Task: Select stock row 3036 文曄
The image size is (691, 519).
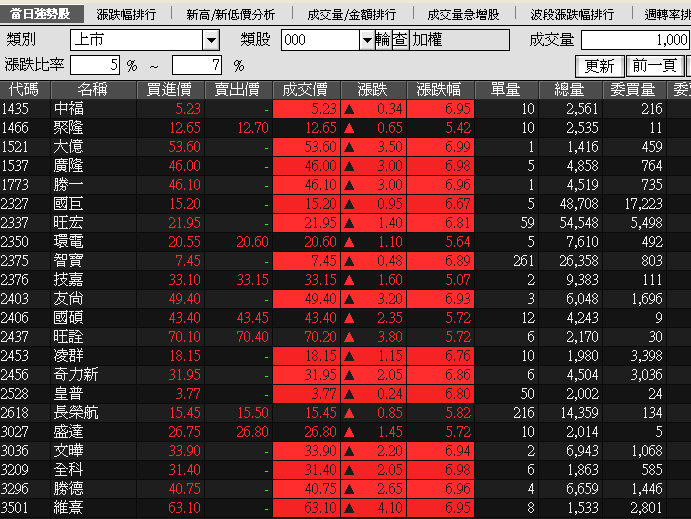Action: tap(346, 451)
